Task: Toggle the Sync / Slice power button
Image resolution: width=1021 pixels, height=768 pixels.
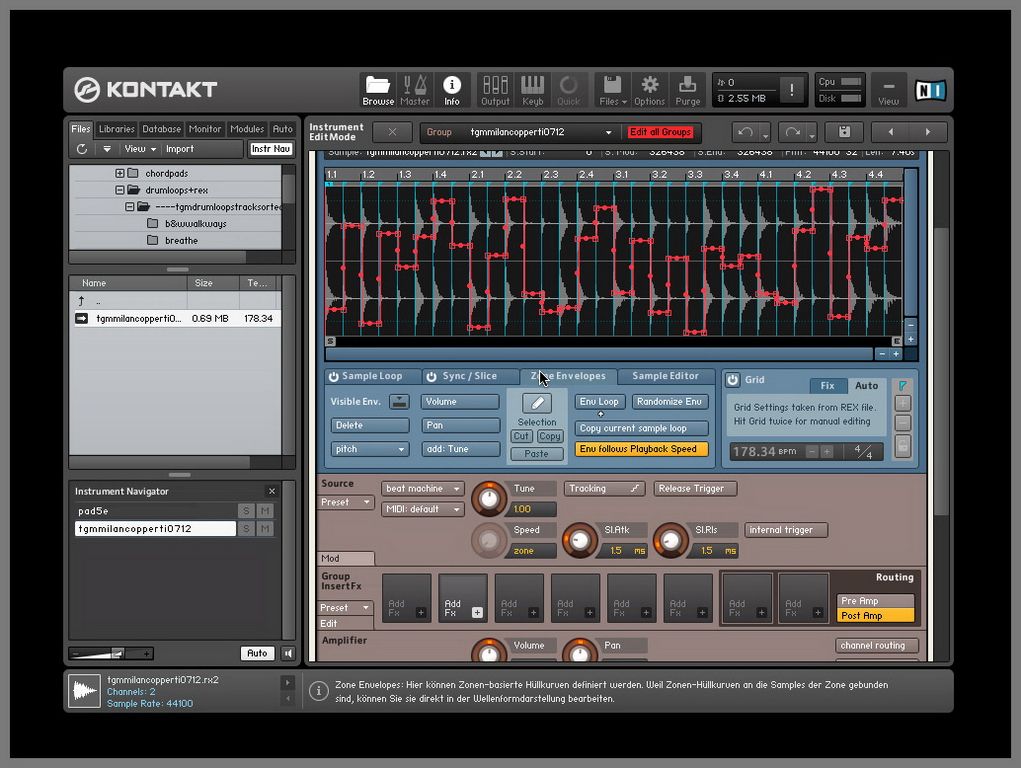Action: pyautogui.click(x=431, y=377)
